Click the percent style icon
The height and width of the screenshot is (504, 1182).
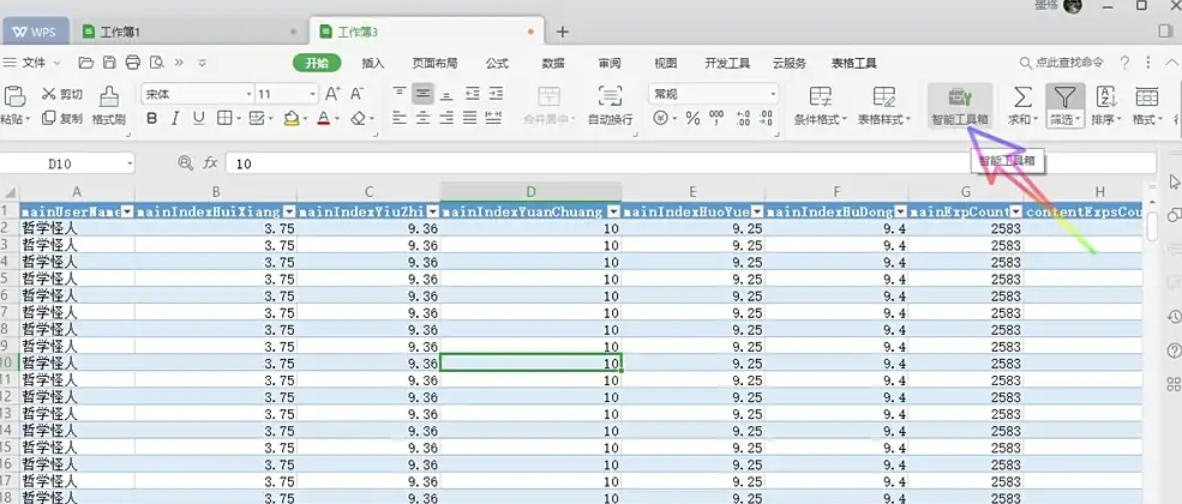691,118
